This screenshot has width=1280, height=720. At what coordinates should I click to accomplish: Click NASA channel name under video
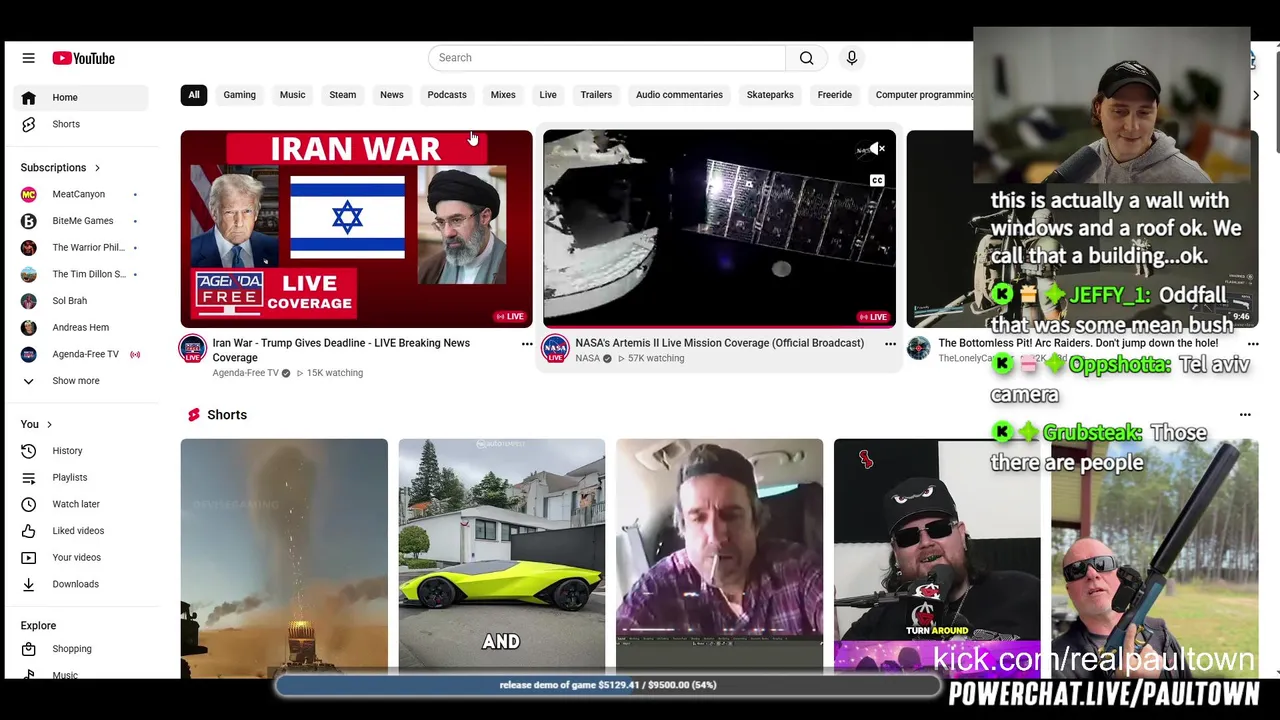click(x=587, y=358)
